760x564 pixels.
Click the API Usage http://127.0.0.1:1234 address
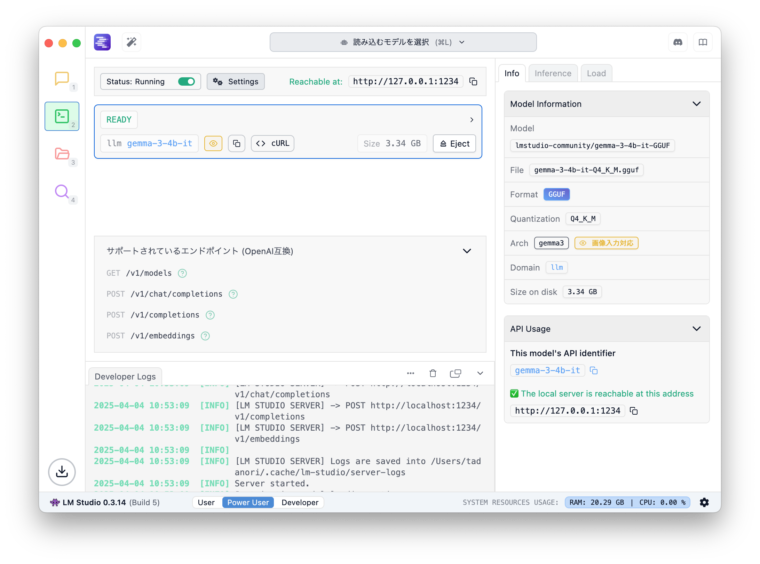[x=568, y=411]
